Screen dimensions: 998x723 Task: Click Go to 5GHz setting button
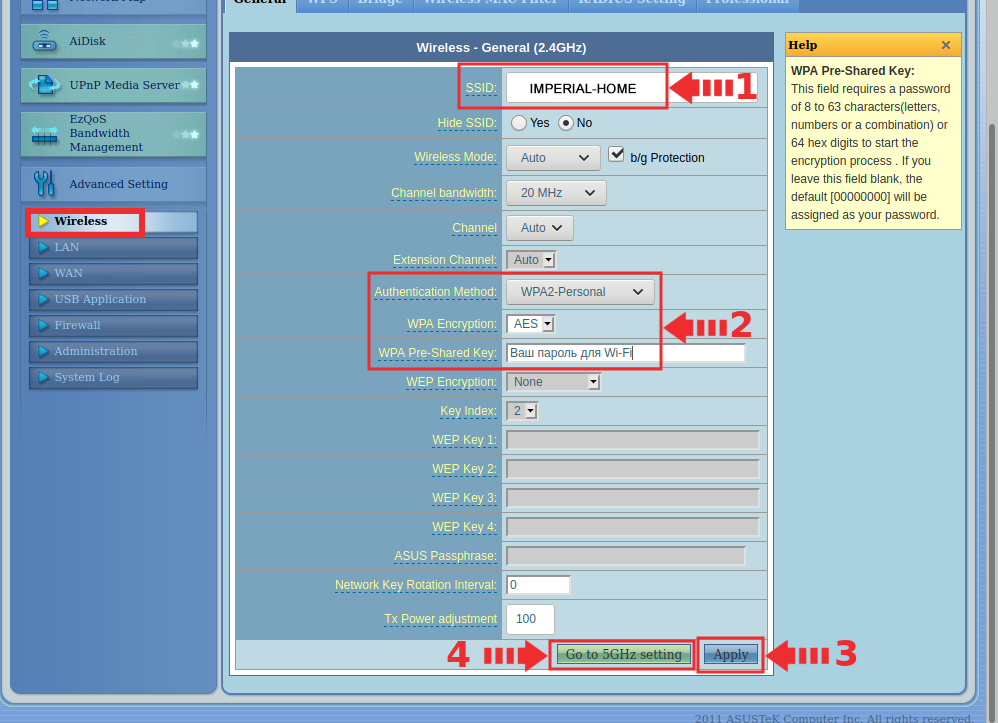pyautogui.click(x=622, y=655)
